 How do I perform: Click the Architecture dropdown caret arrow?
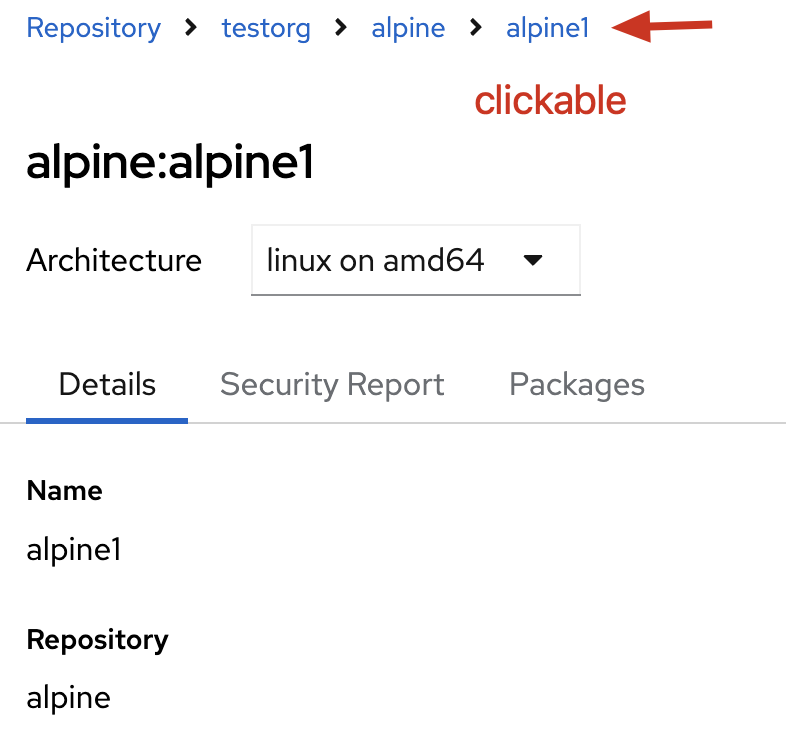point(533,261)
